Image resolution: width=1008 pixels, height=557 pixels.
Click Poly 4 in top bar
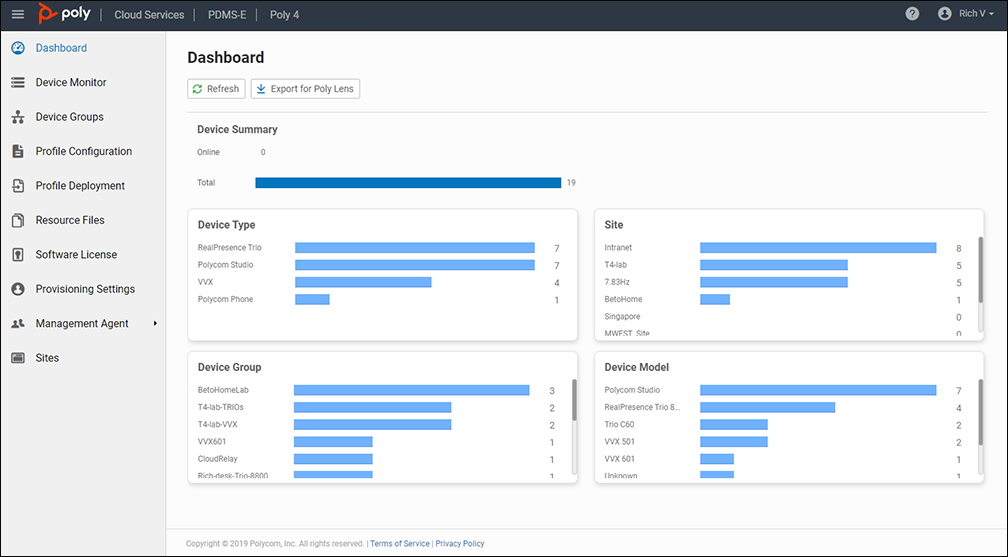tap(284, 14)
